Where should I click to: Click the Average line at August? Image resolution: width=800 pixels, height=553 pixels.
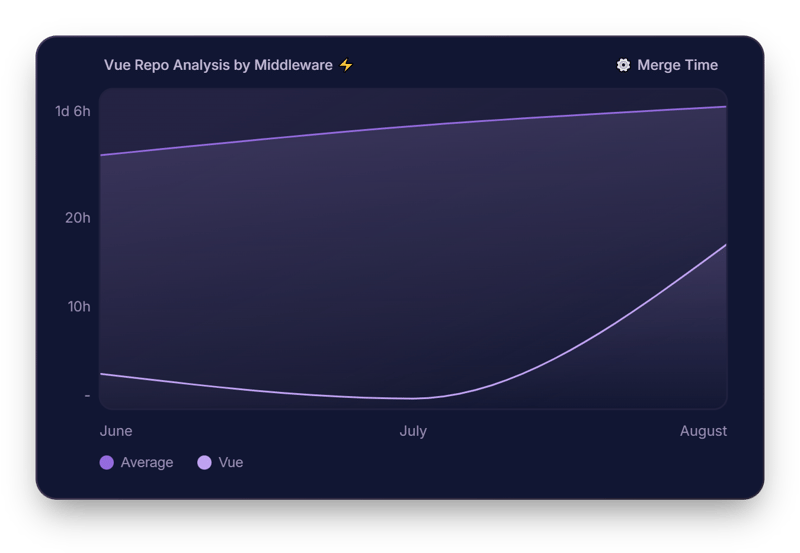click(724, 107)
